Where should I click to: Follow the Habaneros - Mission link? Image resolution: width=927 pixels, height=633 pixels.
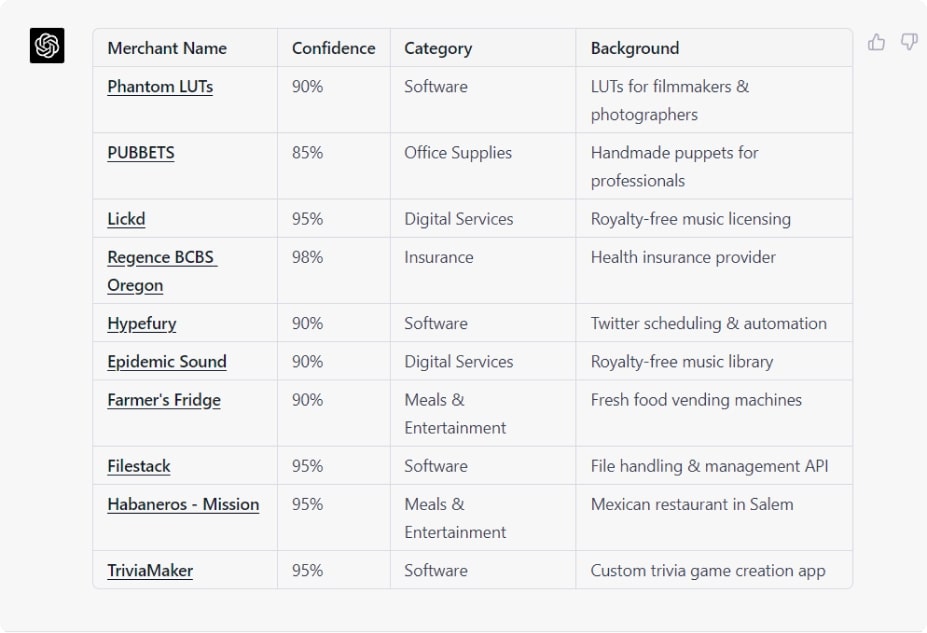183,505
